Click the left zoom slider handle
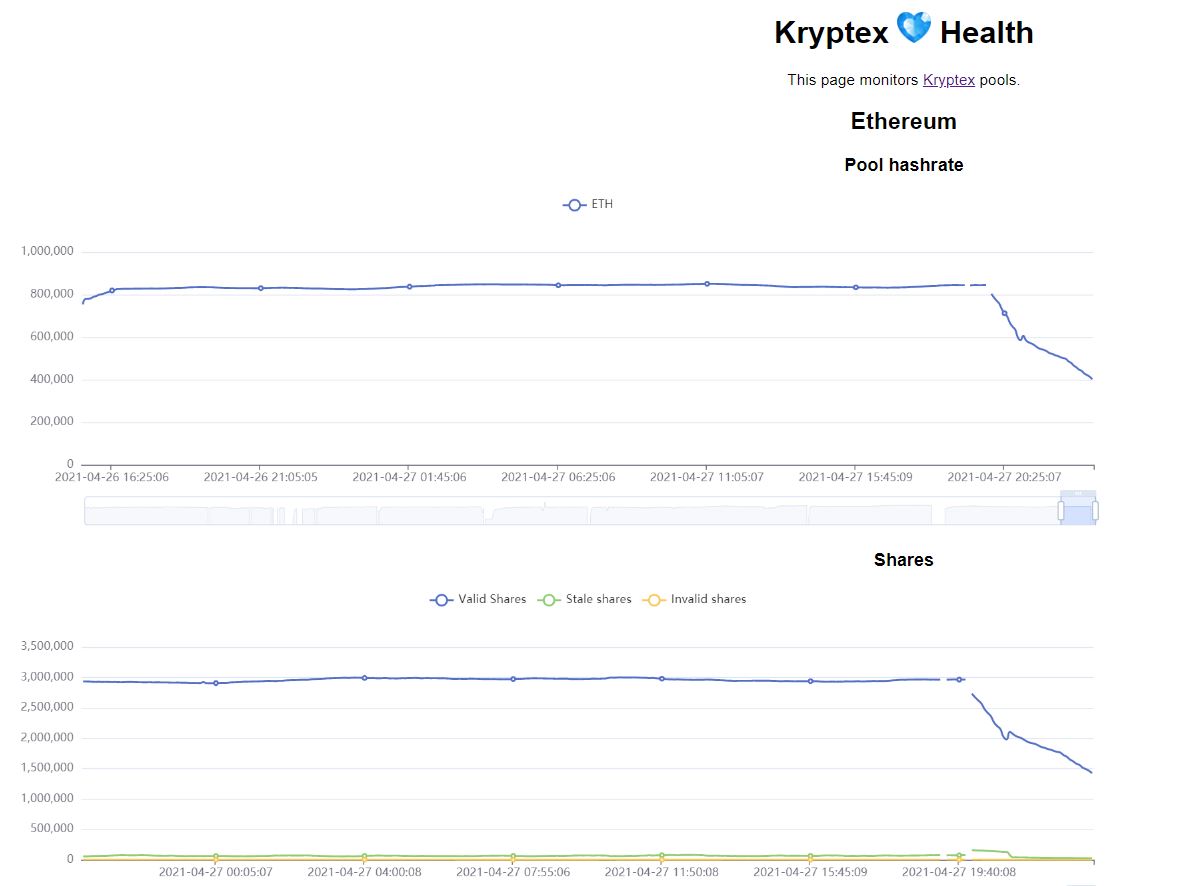Viewport: 1177px width, 886px height. point(1061,511)
